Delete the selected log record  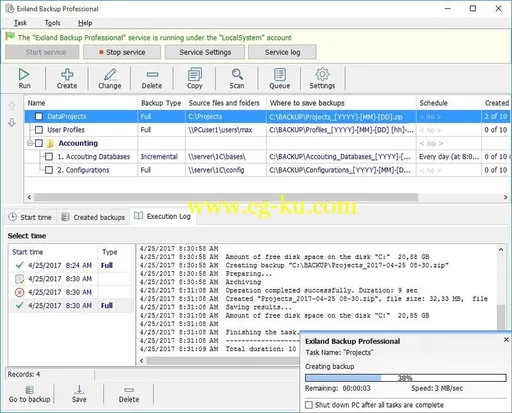tap(129, 394)
